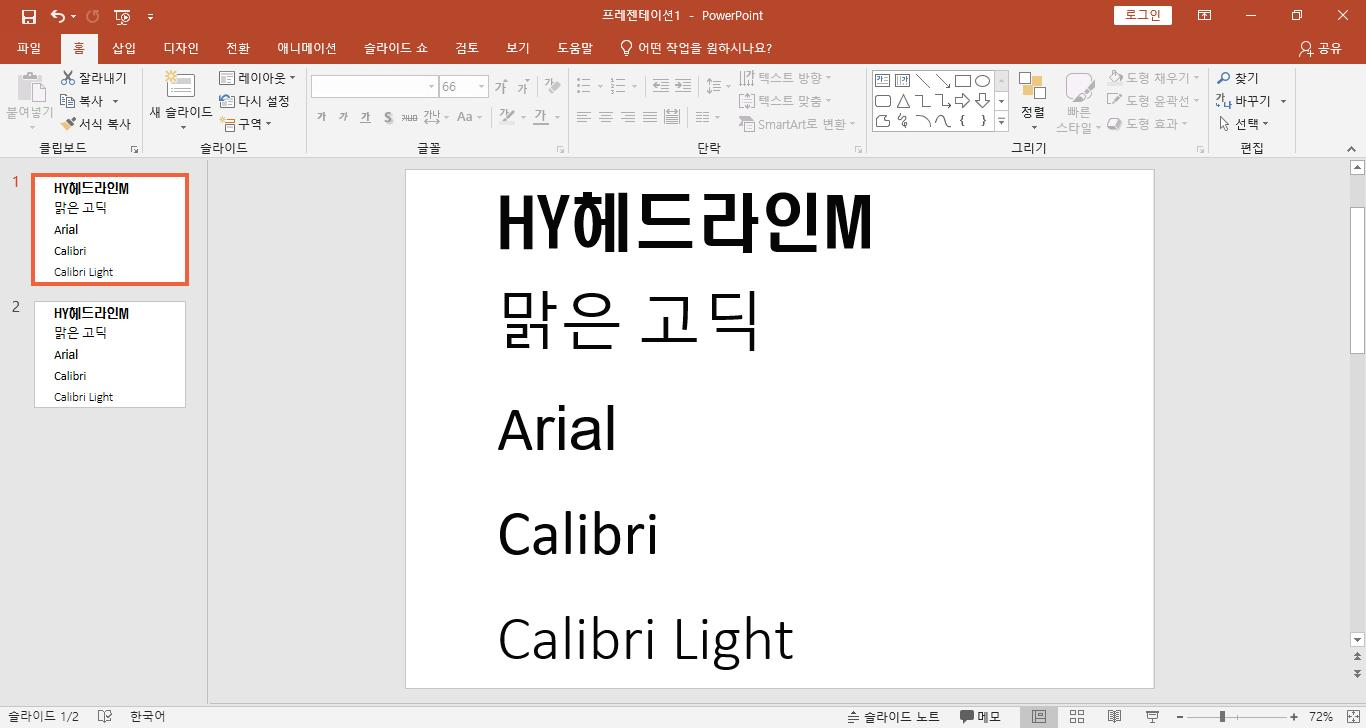Viewport: 1366px width, 728px height.
Task: Click the 로그인 sign-in button
Action: [x=1143, y=15]
